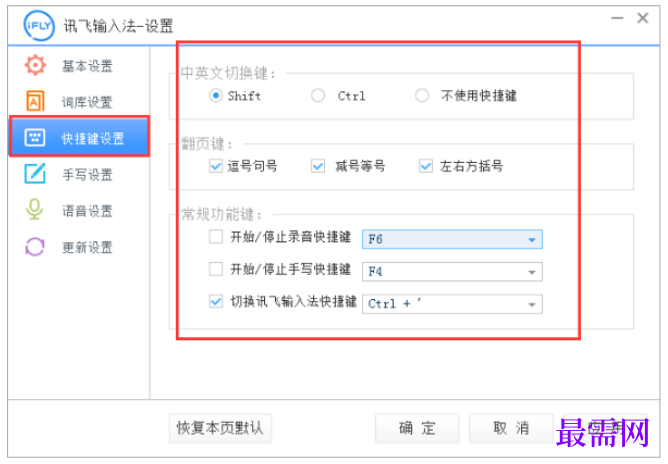Image resolution: width=668 pixels, height=464 pixels.
Task: Uncheck the 逗号句号 page-turn checkbox
Action: pos(216,166)
